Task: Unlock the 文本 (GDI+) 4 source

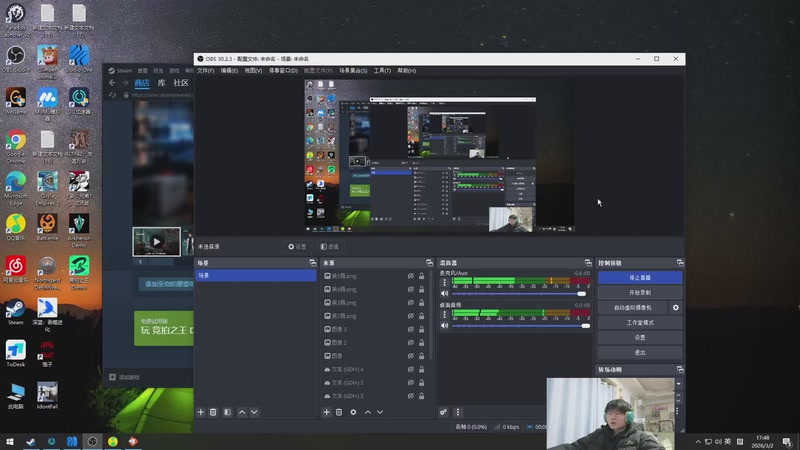Action: tap(422, 369)
